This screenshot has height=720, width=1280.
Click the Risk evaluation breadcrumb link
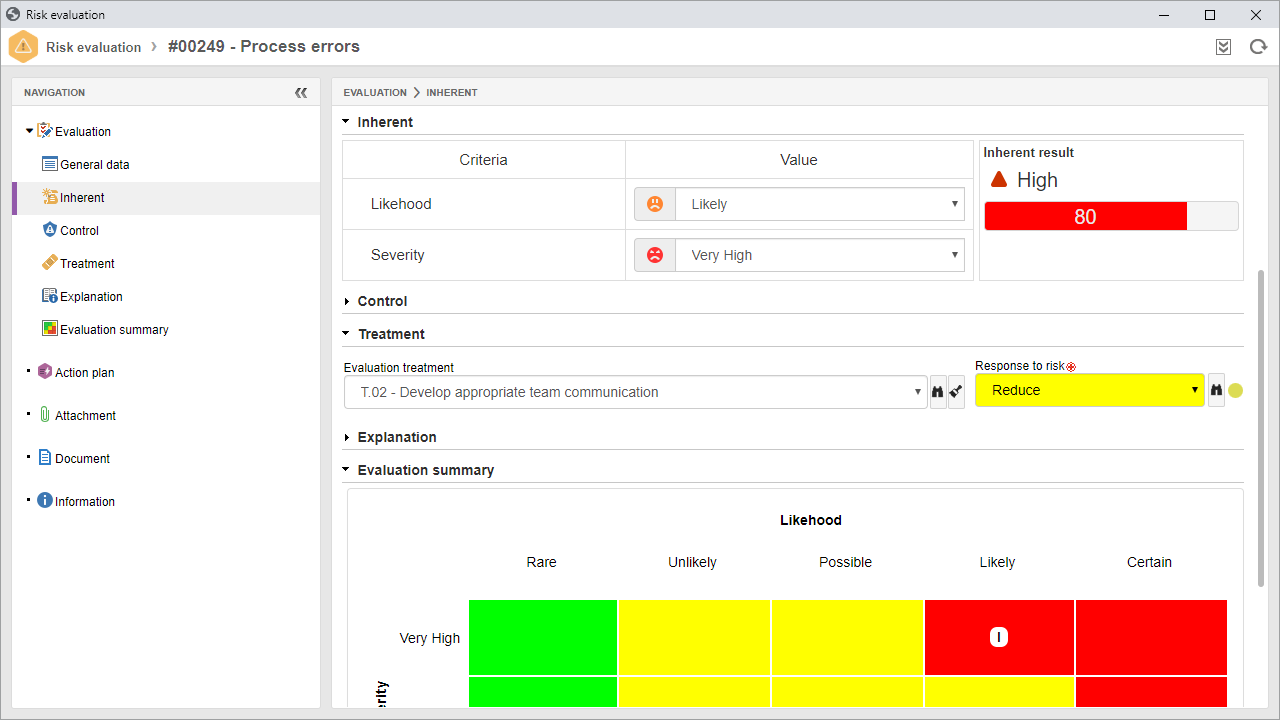tap(93, 47)
